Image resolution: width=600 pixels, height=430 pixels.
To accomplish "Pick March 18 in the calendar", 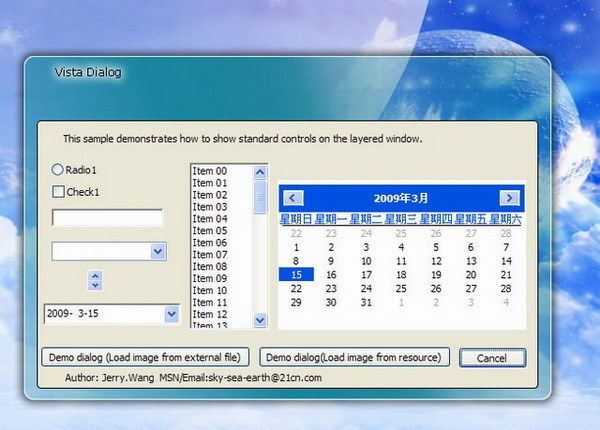I will coord(401,275).
